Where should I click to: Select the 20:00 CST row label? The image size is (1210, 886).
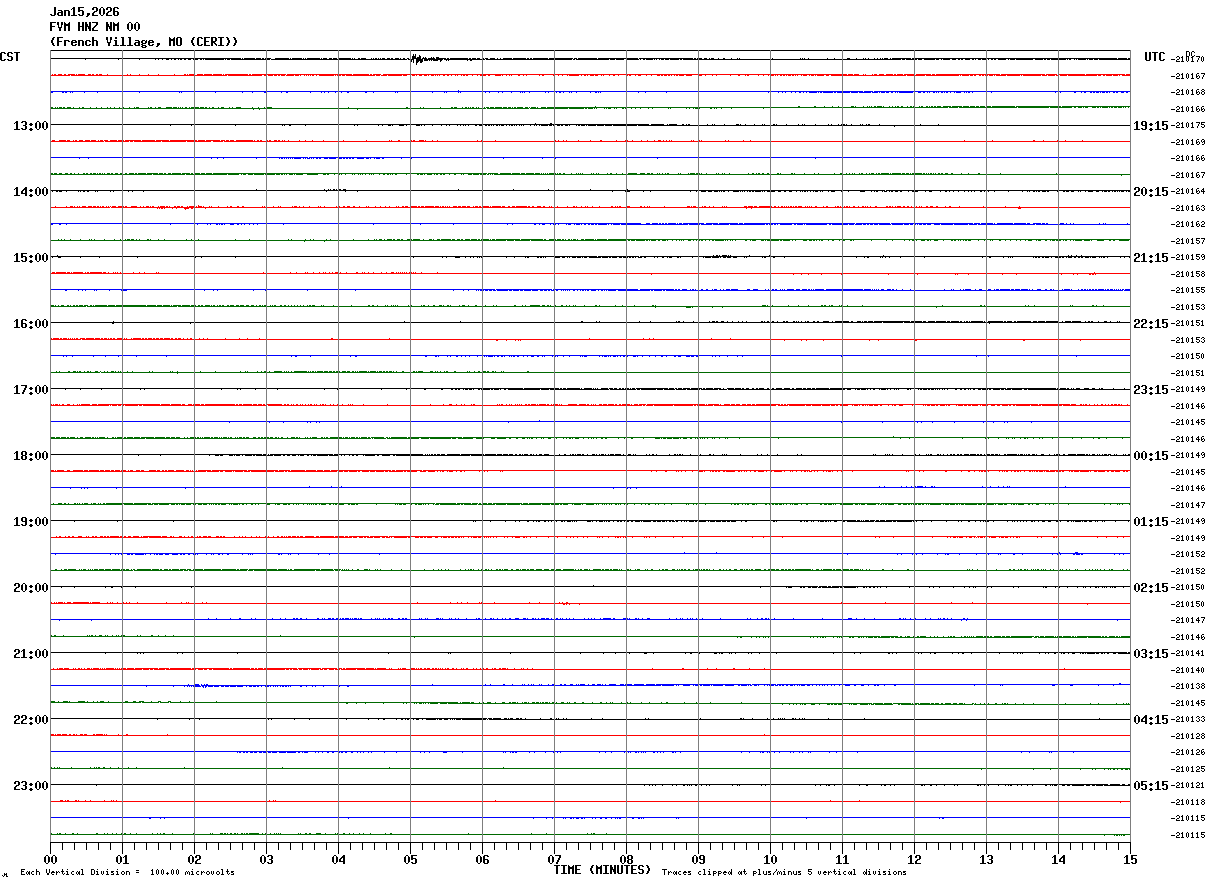coord(31,588)
